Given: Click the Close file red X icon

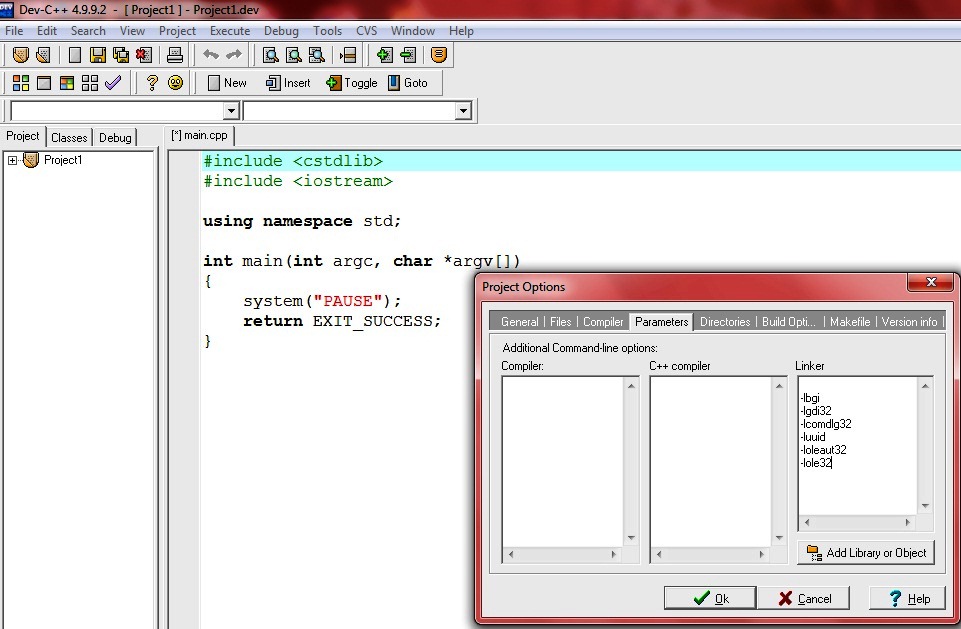Looking at the screenshot, I should [144, 55].
